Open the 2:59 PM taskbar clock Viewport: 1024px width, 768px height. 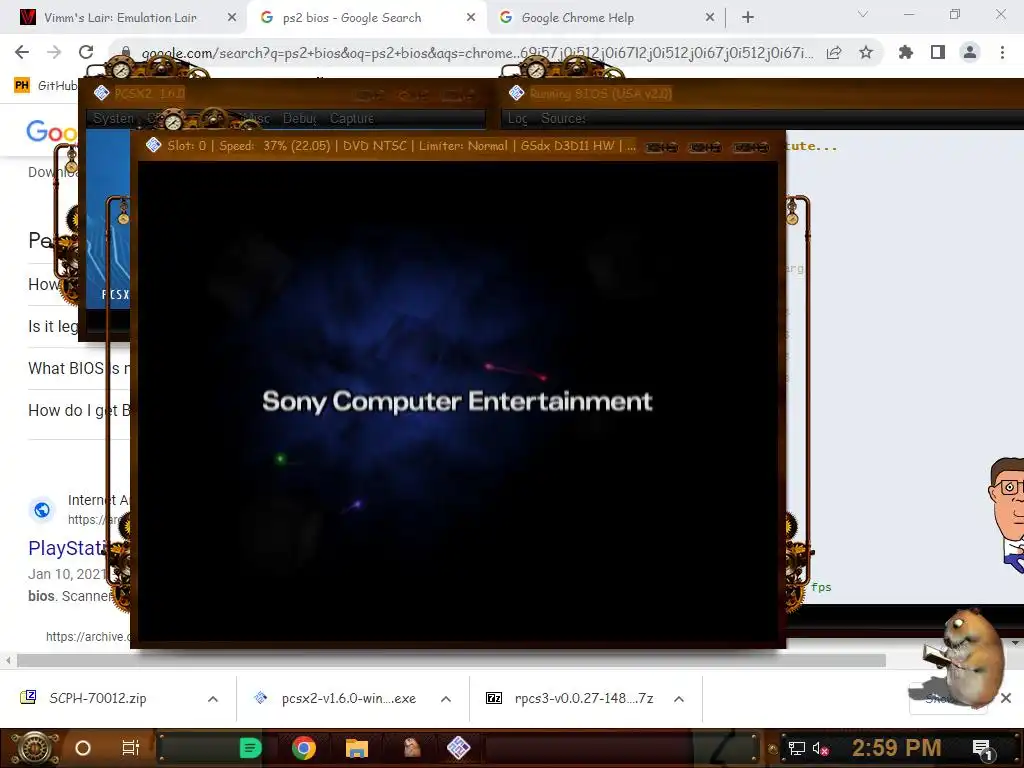897,748
